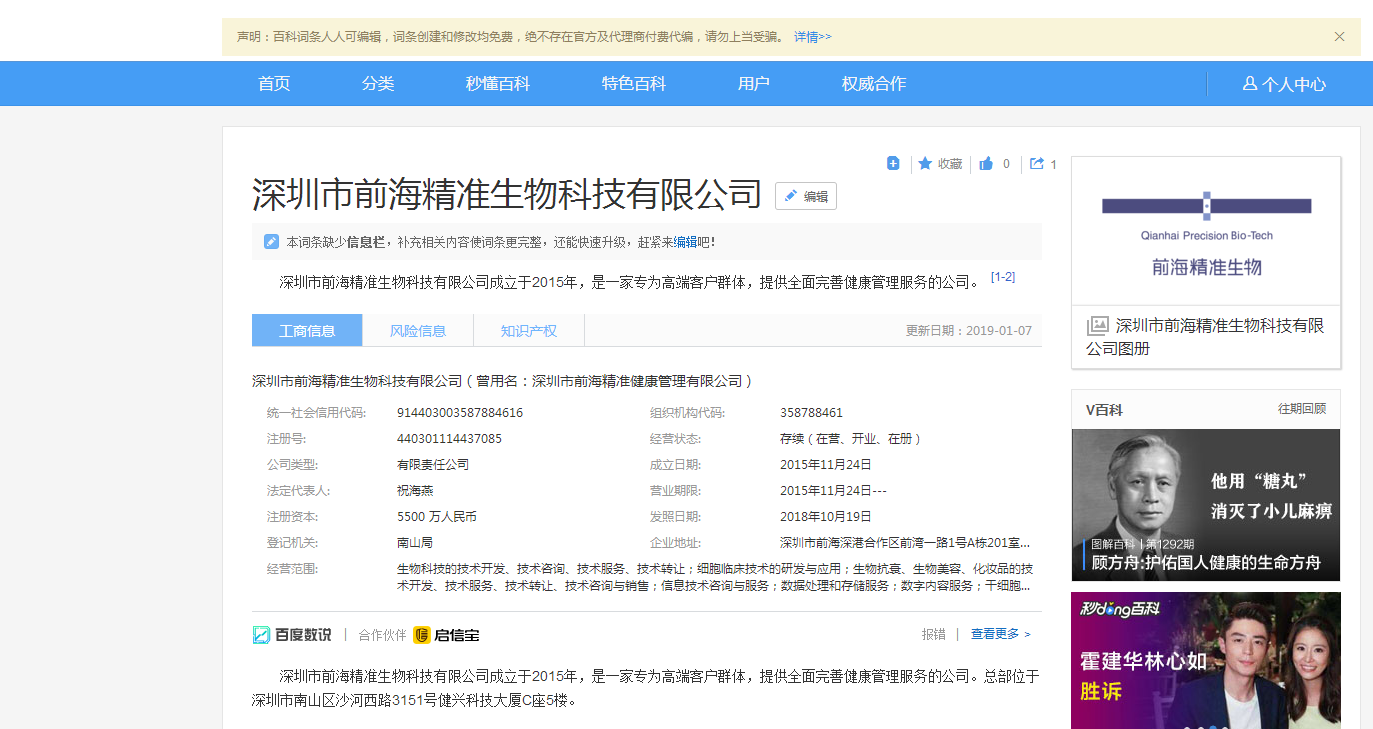Viewport: 1373px width, 729px height.
Task: Open 秒懂百科 in the navigation bar
Action: pos(498,84)
